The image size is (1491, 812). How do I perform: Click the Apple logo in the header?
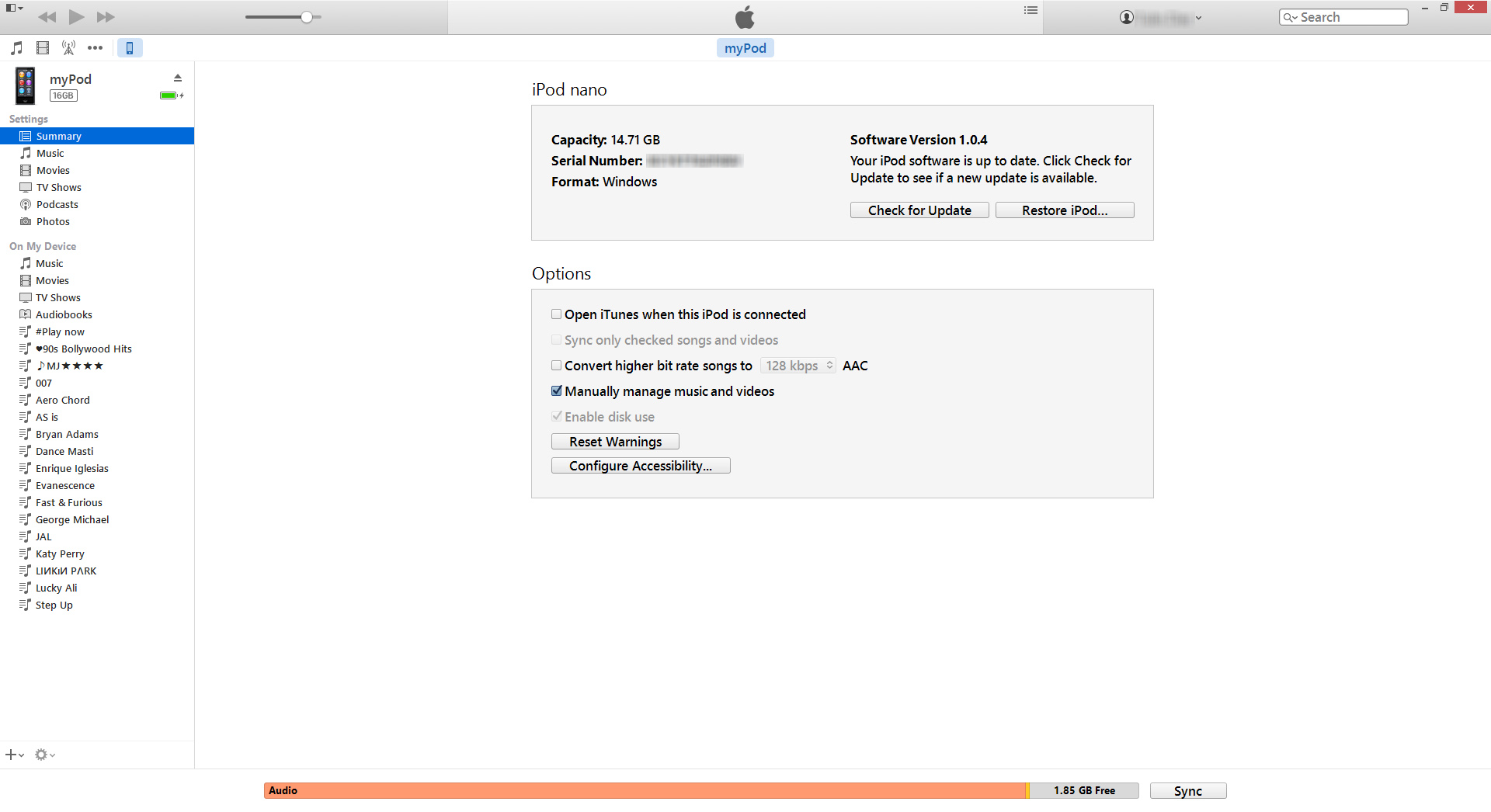[x=745, y=17]
